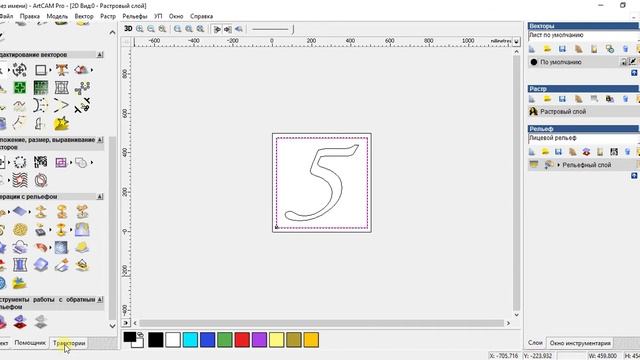Open the green grid pattern tool
Viewport: 640px width, 360px height.
40,87
